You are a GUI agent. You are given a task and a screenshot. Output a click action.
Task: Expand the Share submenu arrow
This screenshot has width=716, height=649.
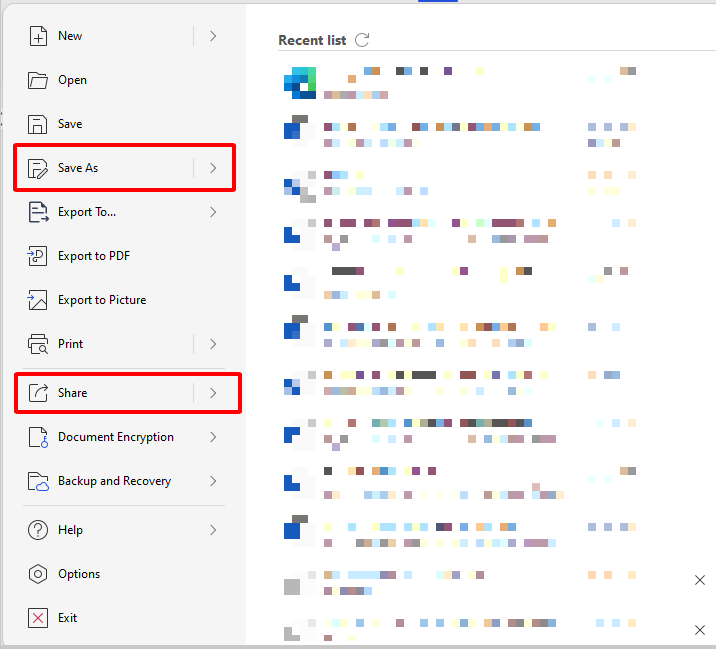pos(213,393)
